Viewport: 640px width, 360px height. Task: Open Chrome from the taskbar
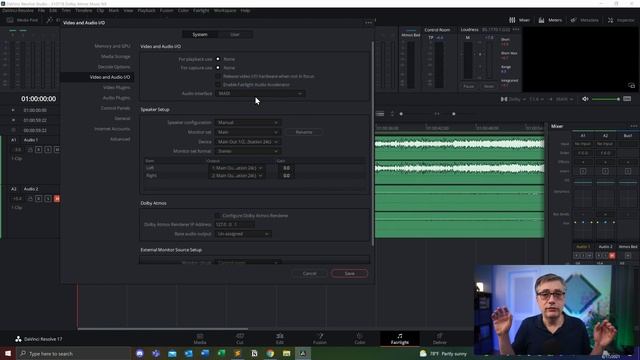(x=270, y=353)
